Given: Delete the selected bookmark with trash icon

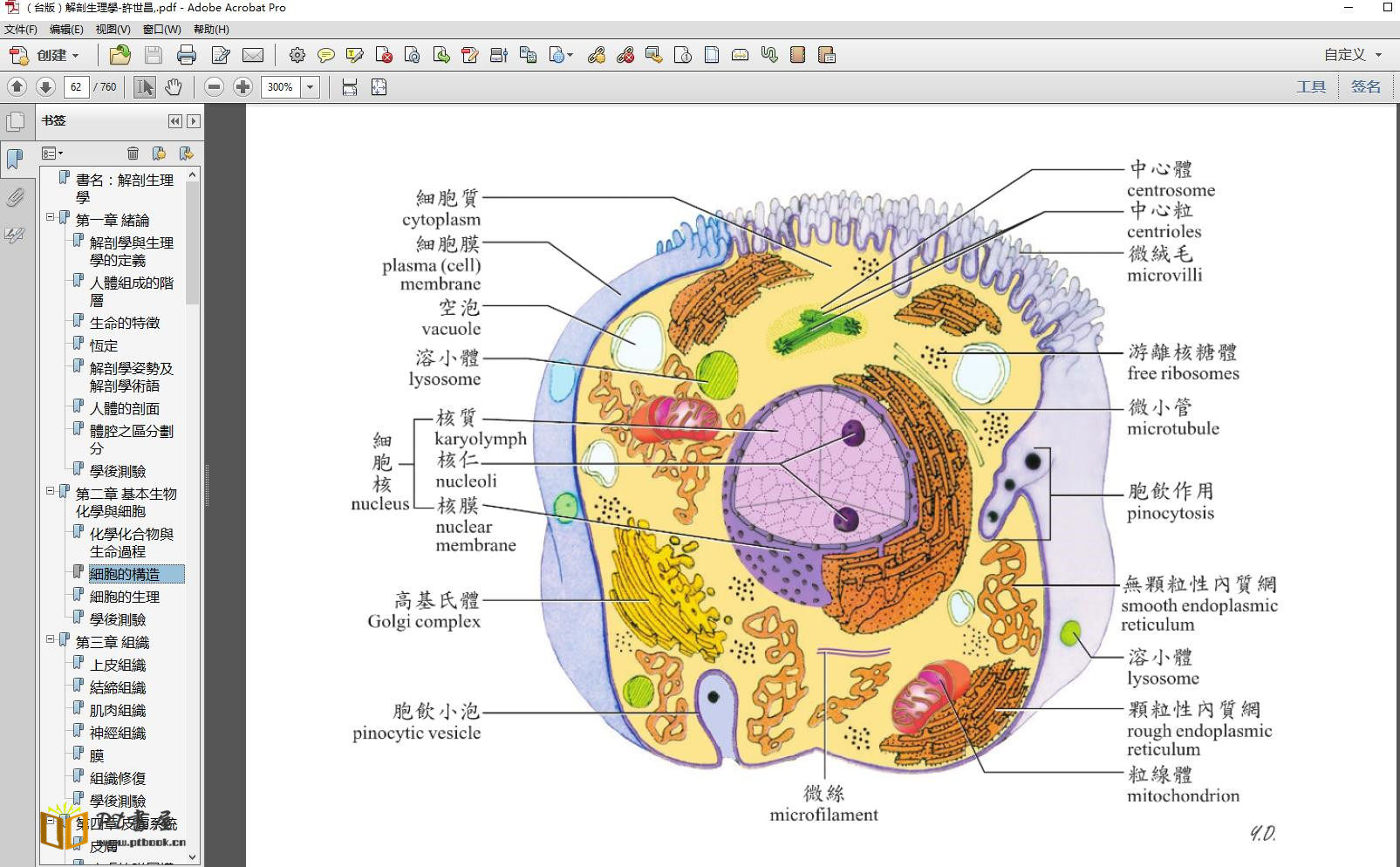Looking at the screenshot, I should [133, 154].
